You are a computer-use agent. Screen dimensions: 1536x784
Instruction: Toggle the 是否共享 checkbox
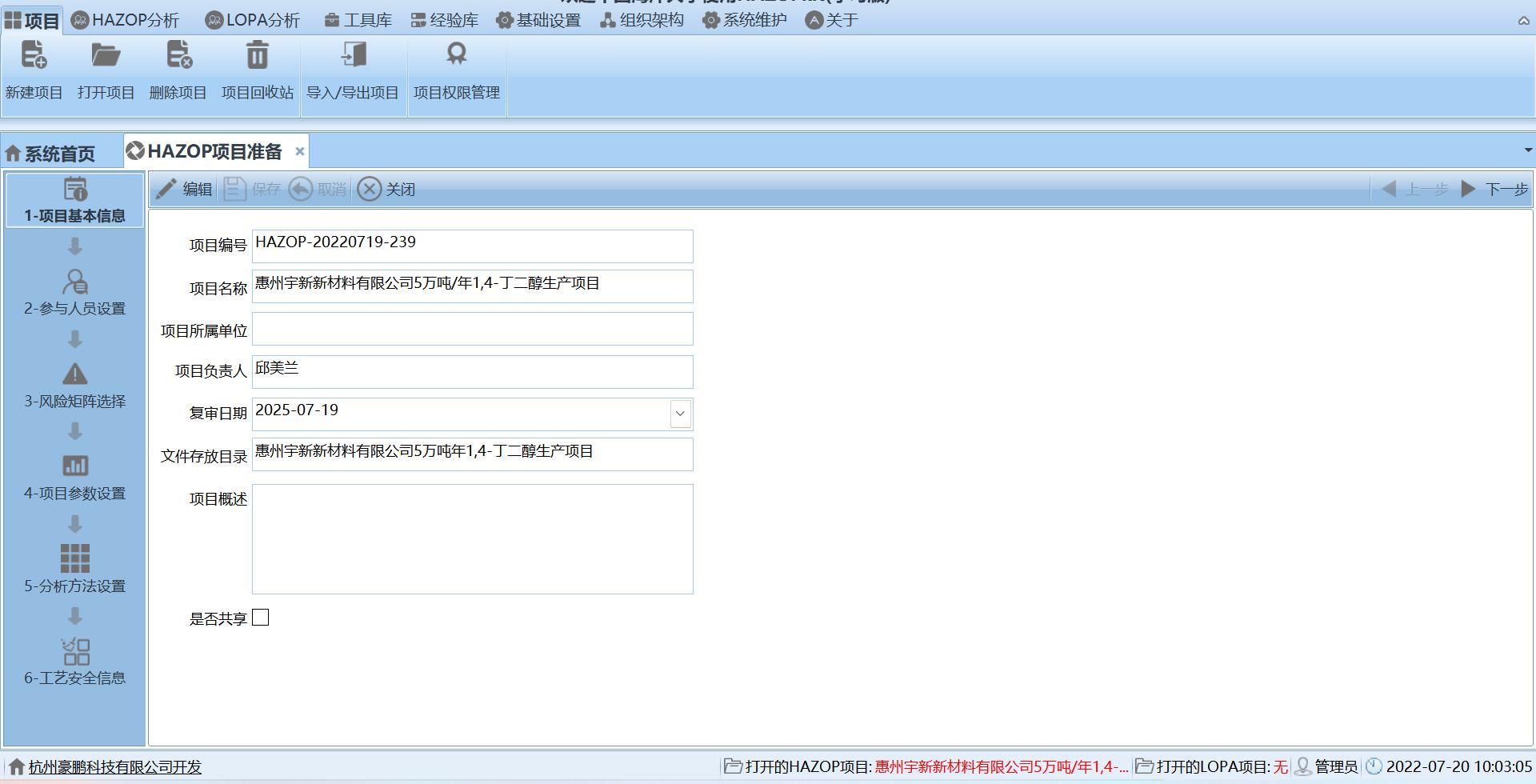(x=261, y=618)
